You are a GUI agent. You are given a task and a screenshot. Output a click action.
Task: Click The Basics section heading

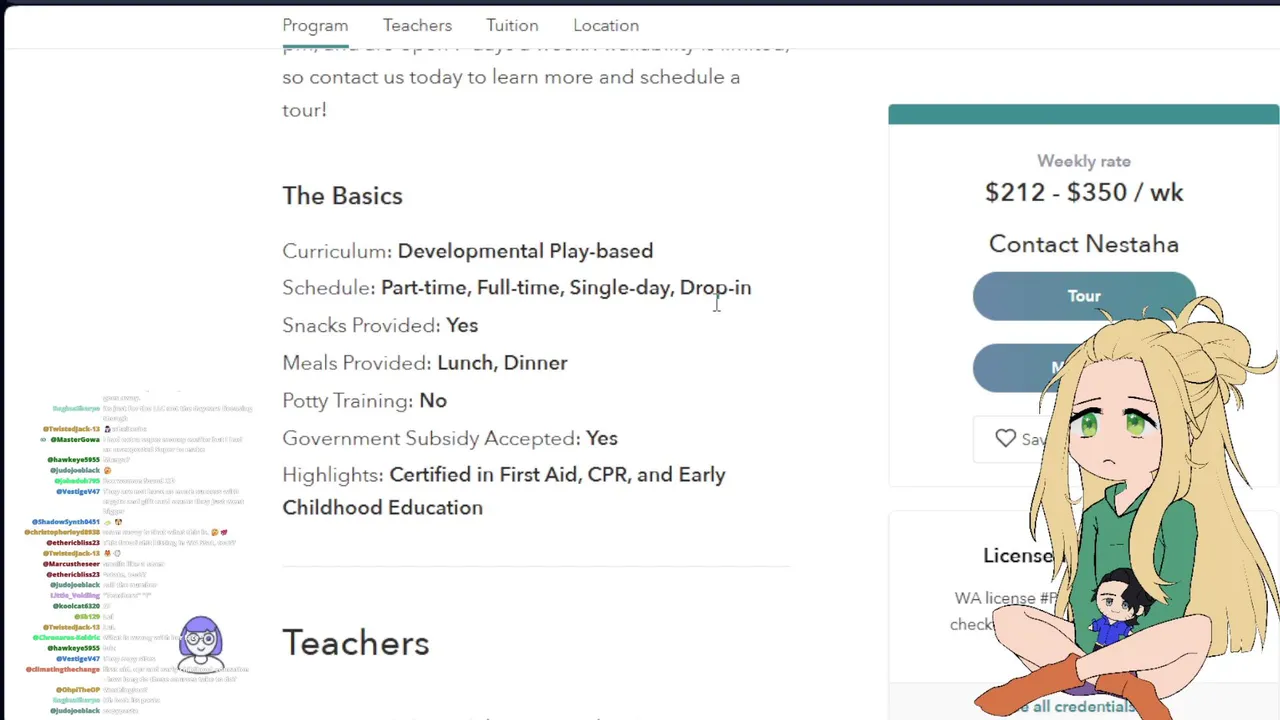(342, 196)
